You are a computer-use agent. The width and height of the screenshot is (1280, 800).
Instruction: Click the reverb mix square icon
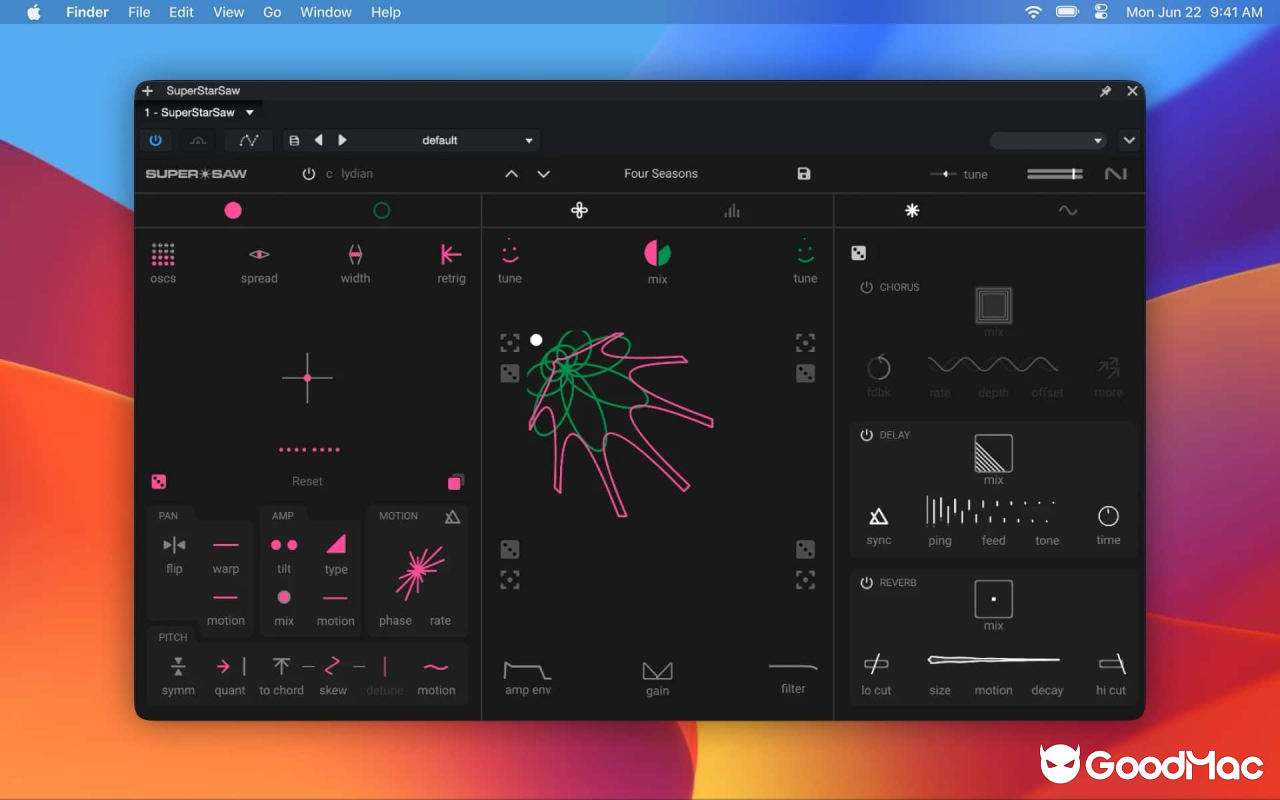[x=993, y=599]
